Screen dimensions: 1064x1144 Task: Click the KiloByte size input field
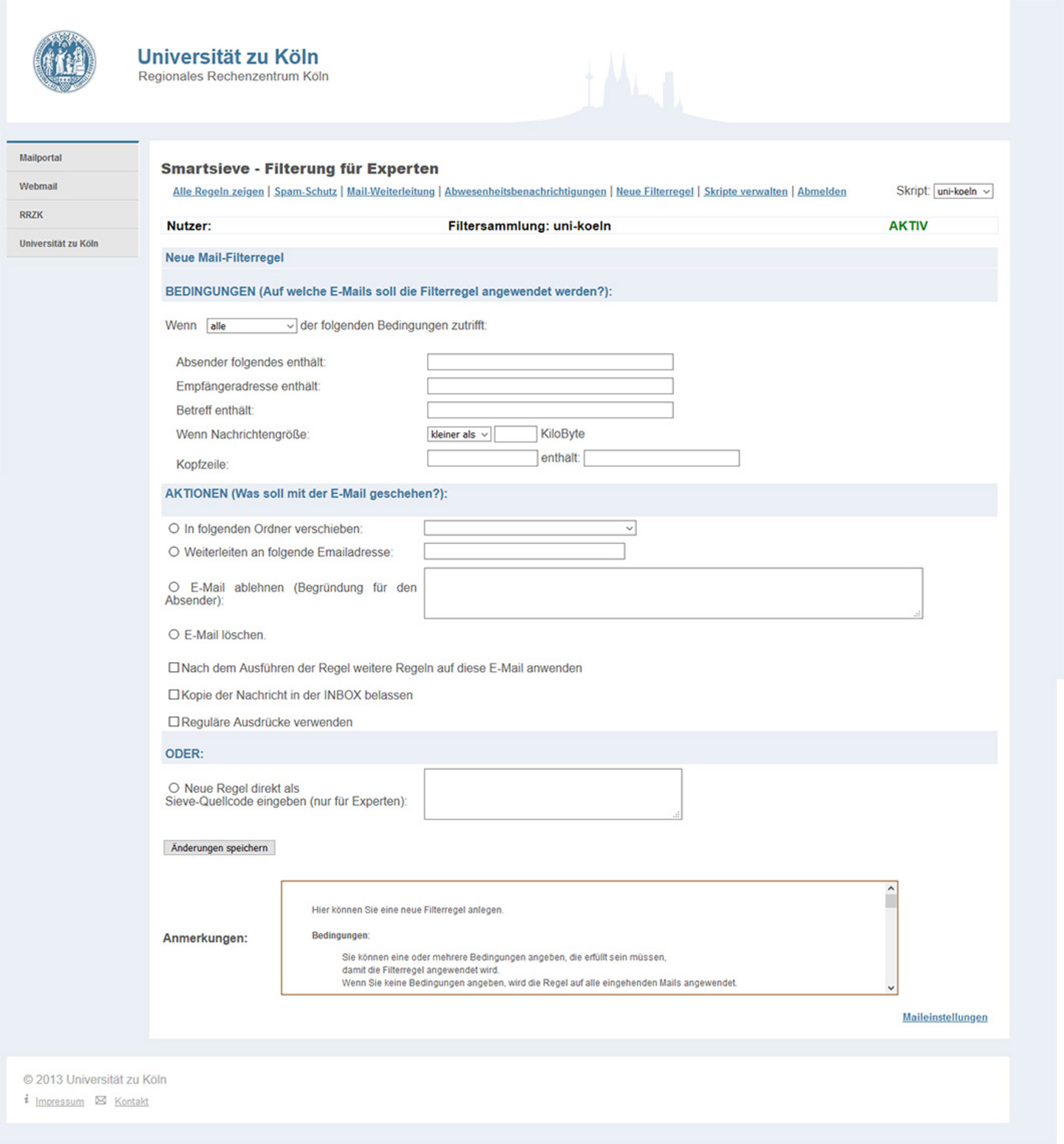516,434
